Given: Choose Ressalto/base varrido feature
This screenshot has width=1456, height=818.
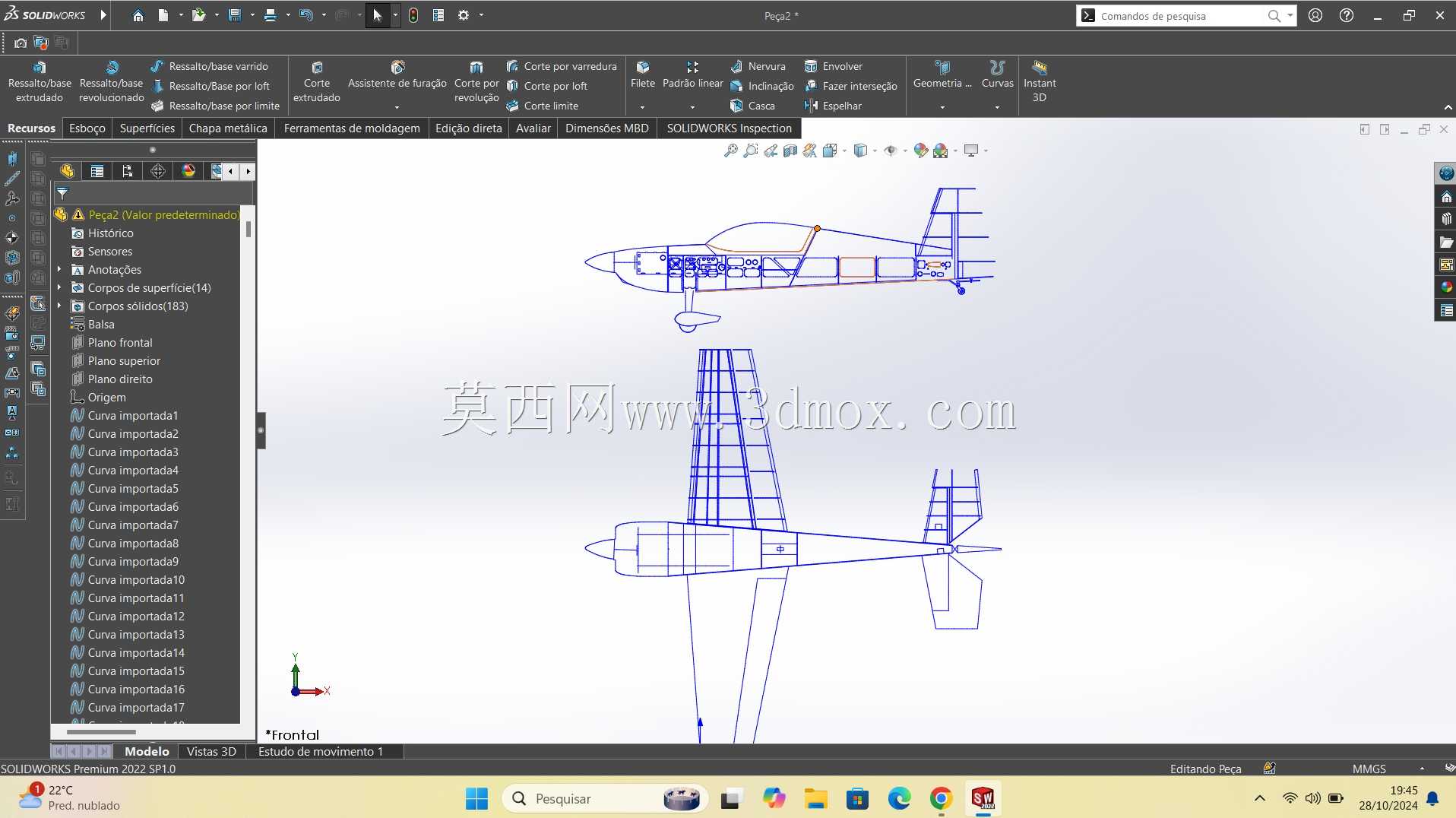Looking at the screenshot, I should tap(210, 66).
